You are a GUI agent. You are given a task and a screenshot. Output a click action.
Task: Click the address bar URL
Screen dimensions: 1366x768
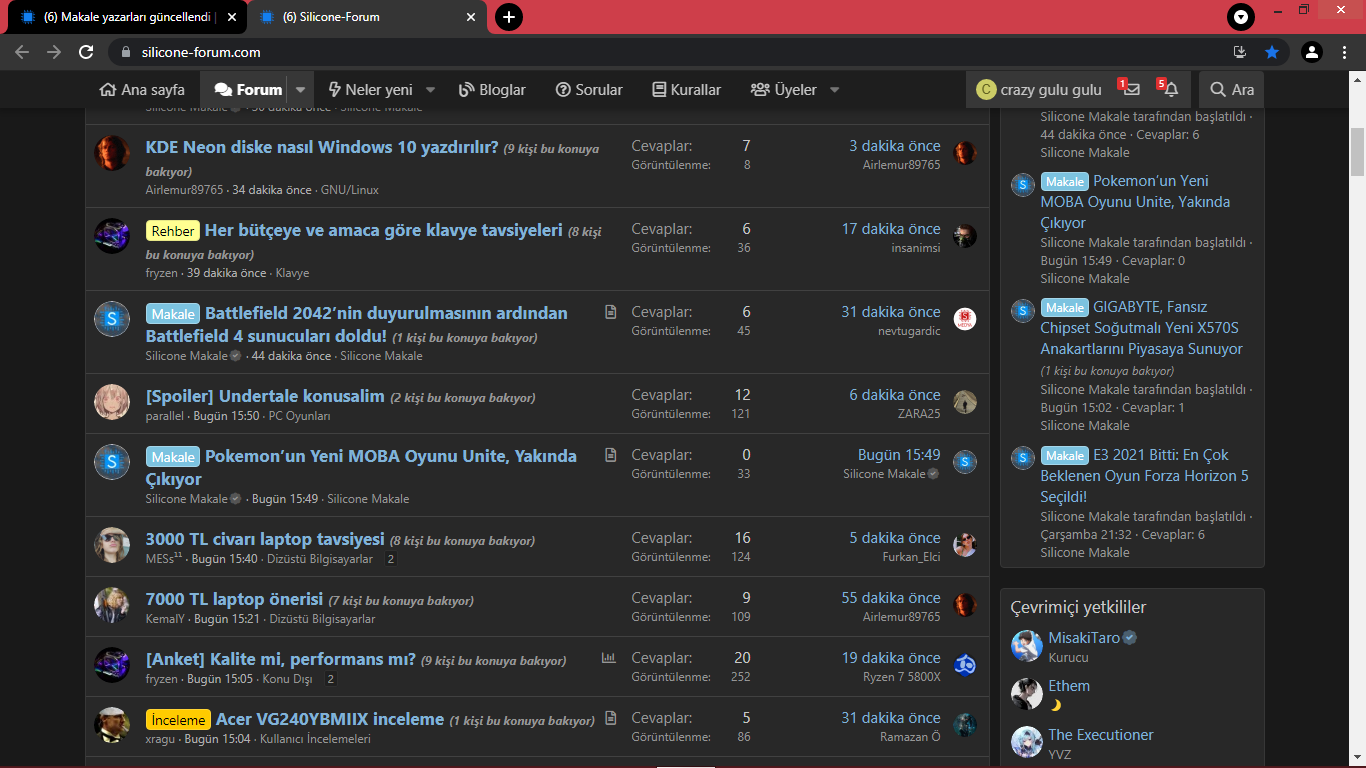(x=201, y=52)
